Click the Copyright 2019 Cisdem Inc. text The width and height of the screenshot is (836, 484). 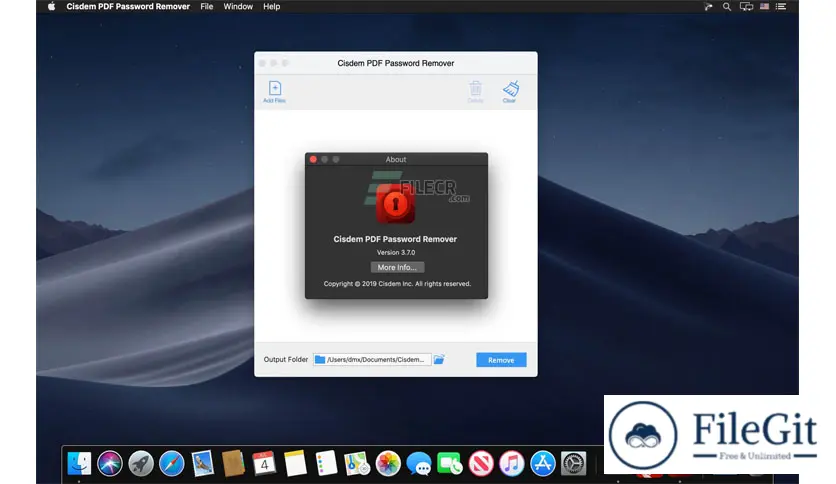[x=397, y=284]
